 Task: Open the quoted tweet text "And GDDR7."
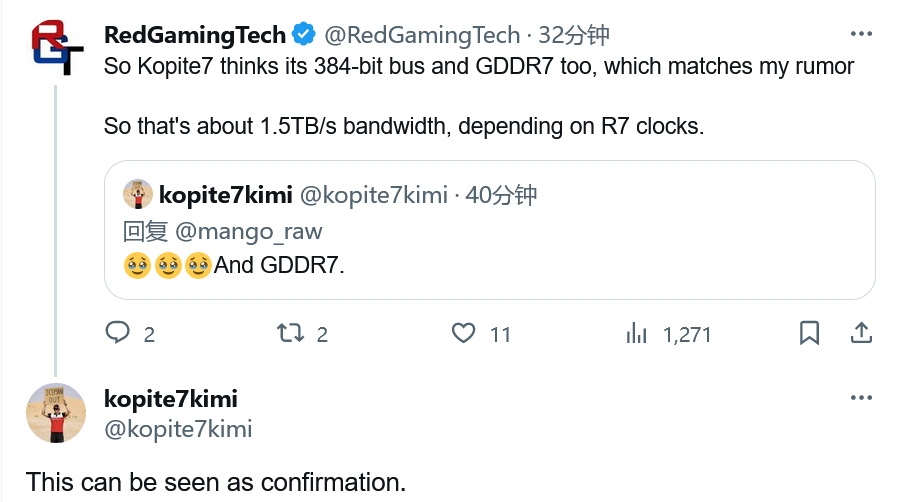tap(279, 266)
